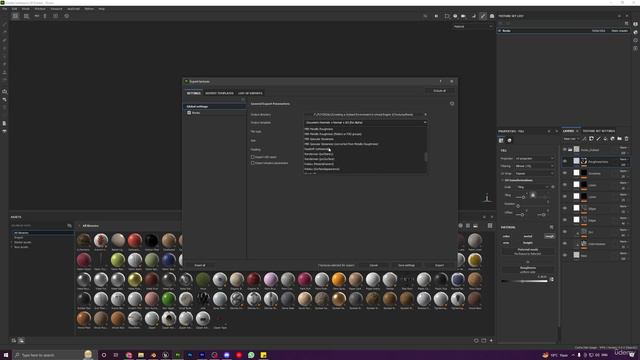Toggle the height channel in Material section

coord(528,242)
